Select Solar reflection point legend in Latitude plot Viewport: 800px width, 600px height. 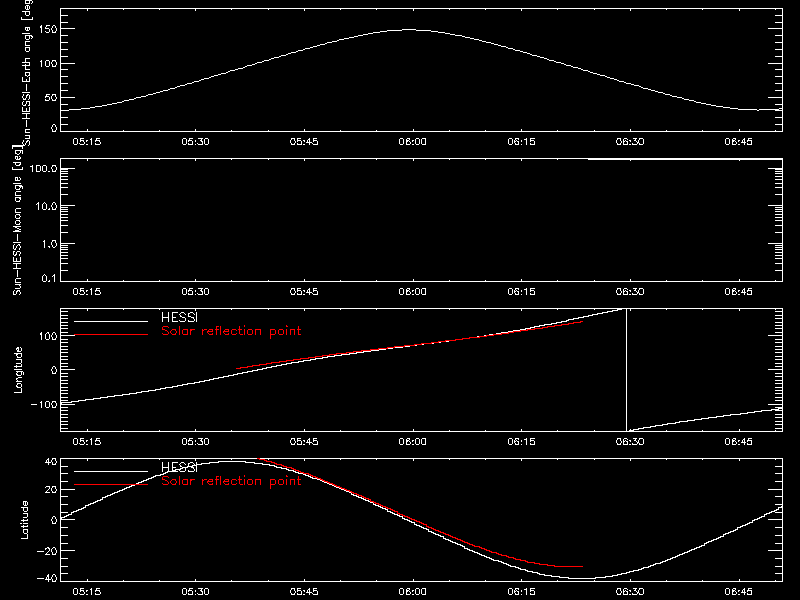click(231, 481)
